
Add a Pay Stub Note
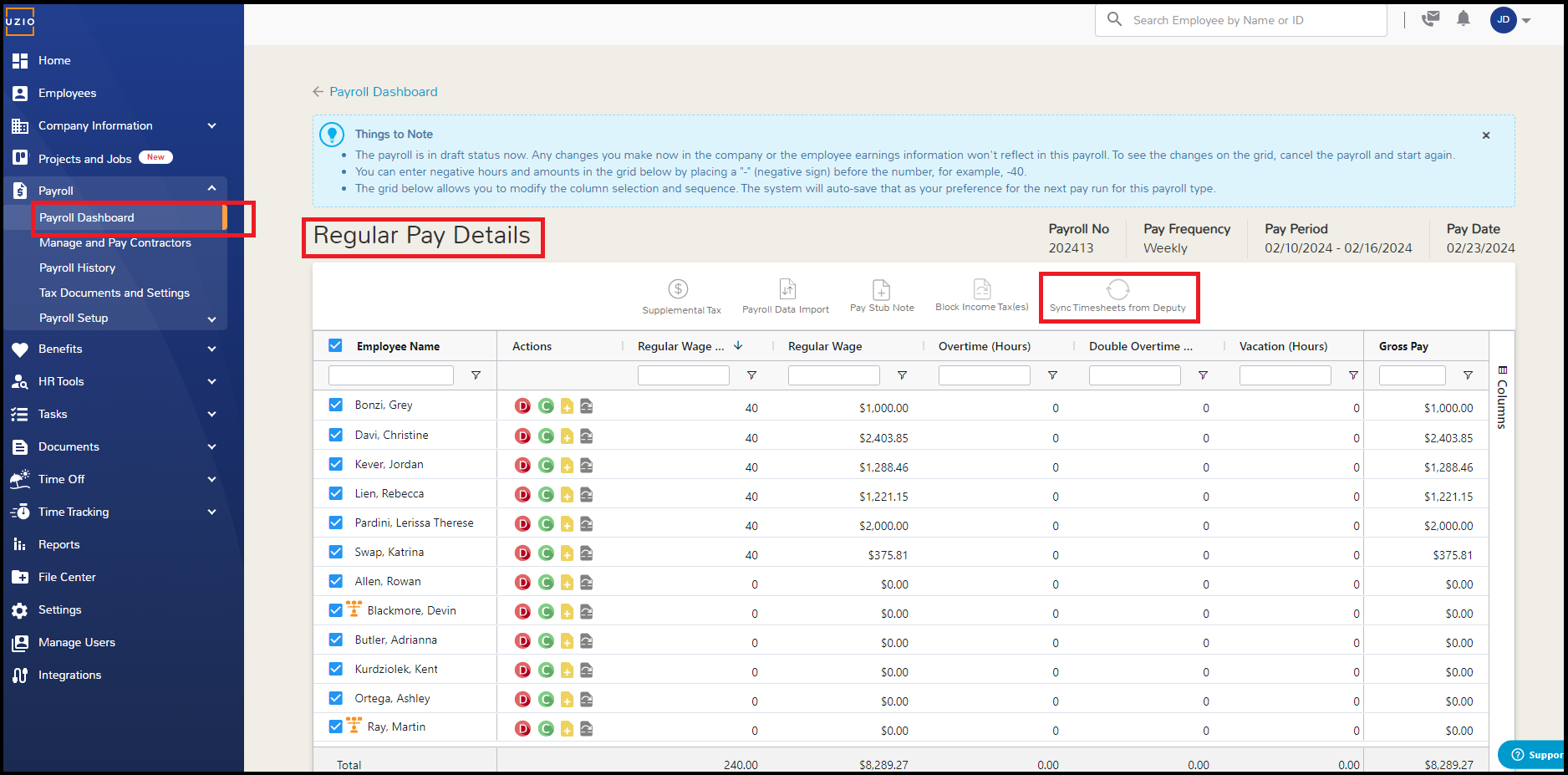882,297
